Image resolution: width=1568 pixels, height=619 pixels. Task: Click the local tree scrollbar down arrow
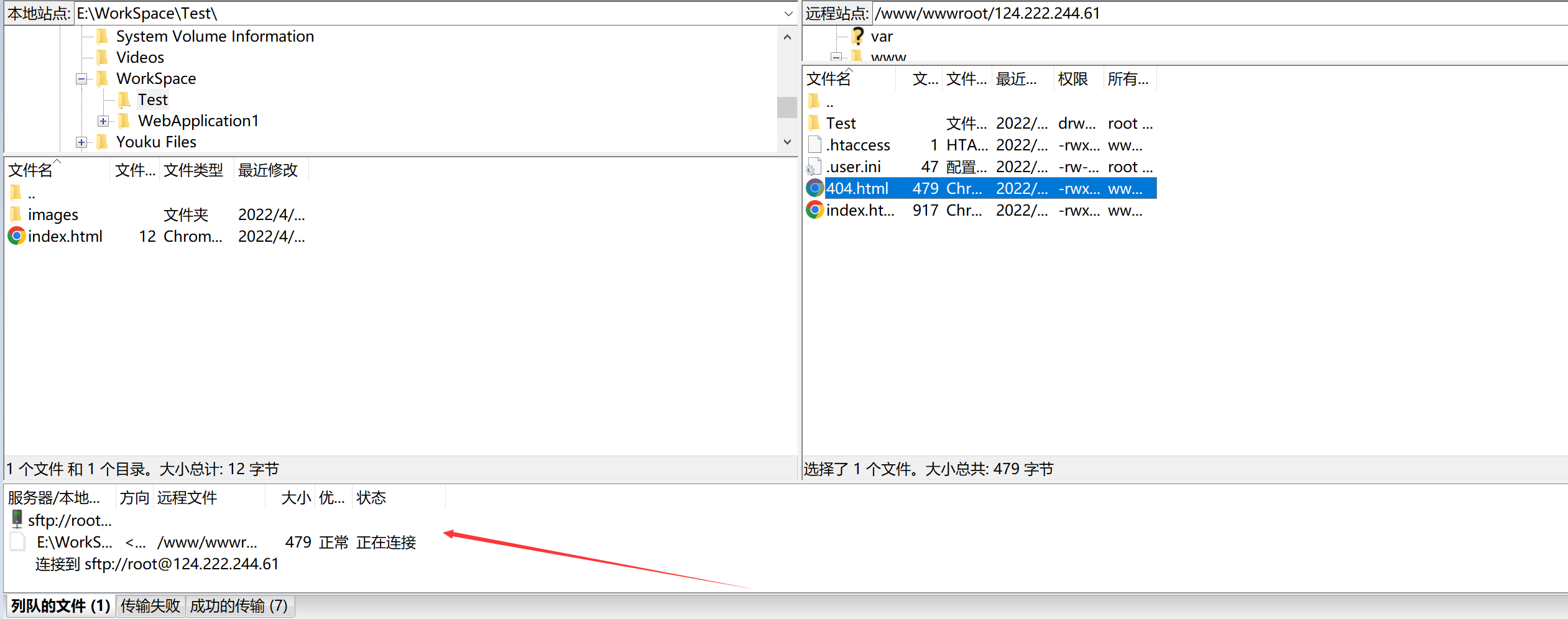[787, 142]
